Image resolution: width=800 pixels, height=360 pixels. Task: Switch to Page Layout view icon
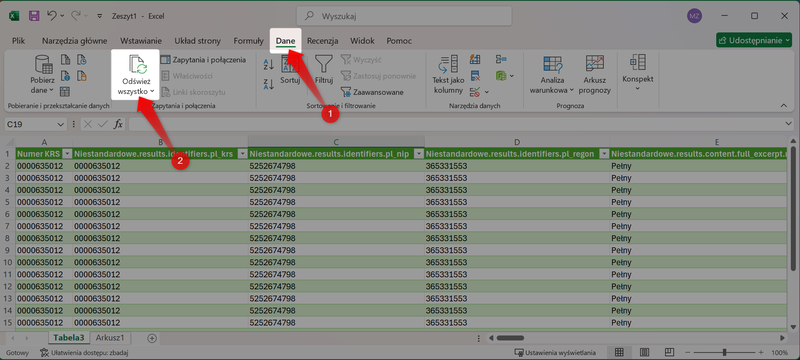644,352
